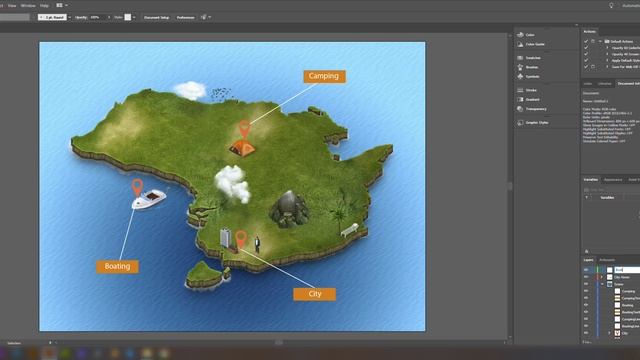
Task: Open the Window menu
Action: click(x=28, y=5)
